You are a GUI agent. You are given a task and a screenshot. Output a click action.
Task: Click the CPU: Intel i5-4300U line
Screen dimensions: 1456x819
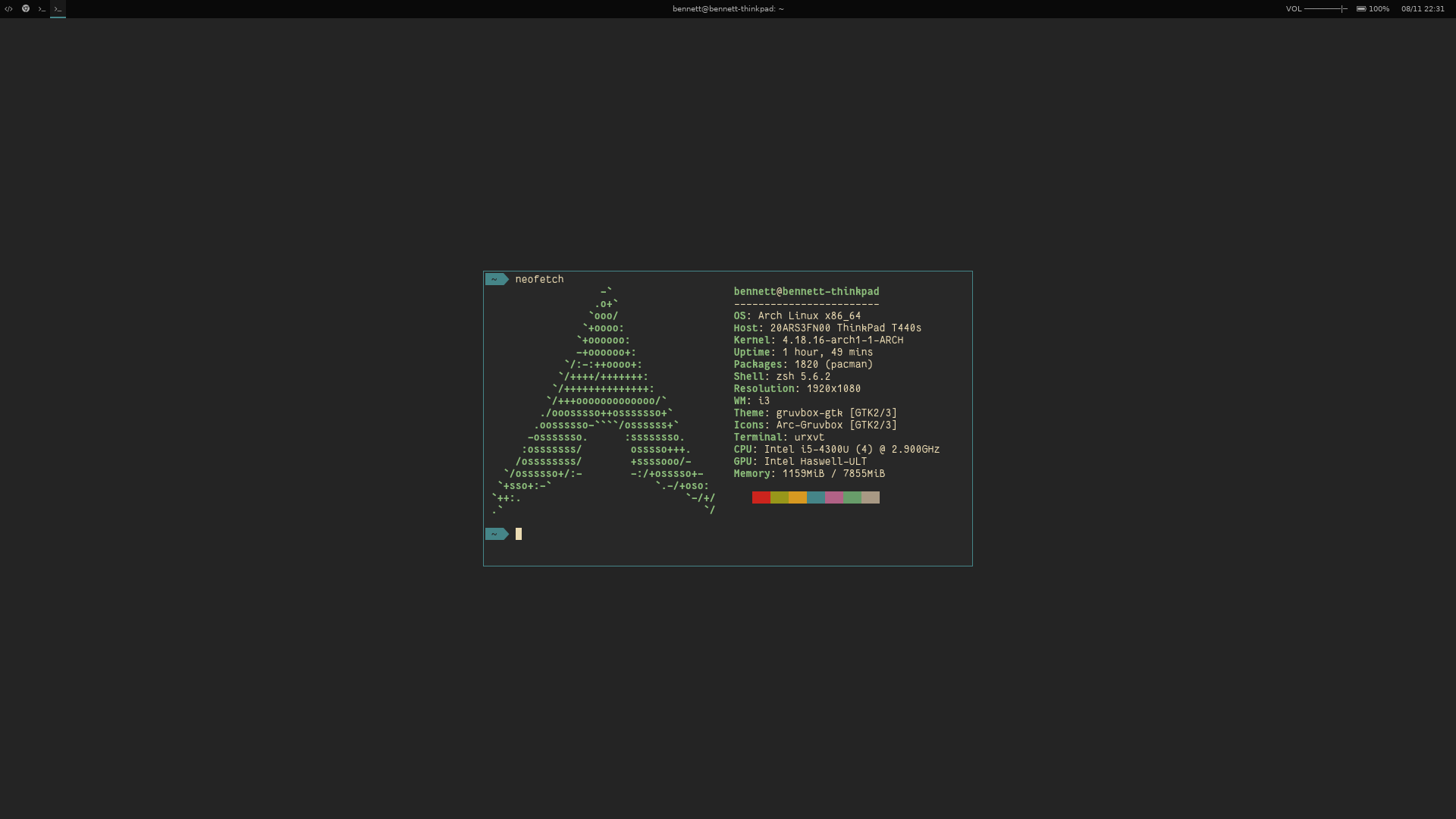(836, 449)
